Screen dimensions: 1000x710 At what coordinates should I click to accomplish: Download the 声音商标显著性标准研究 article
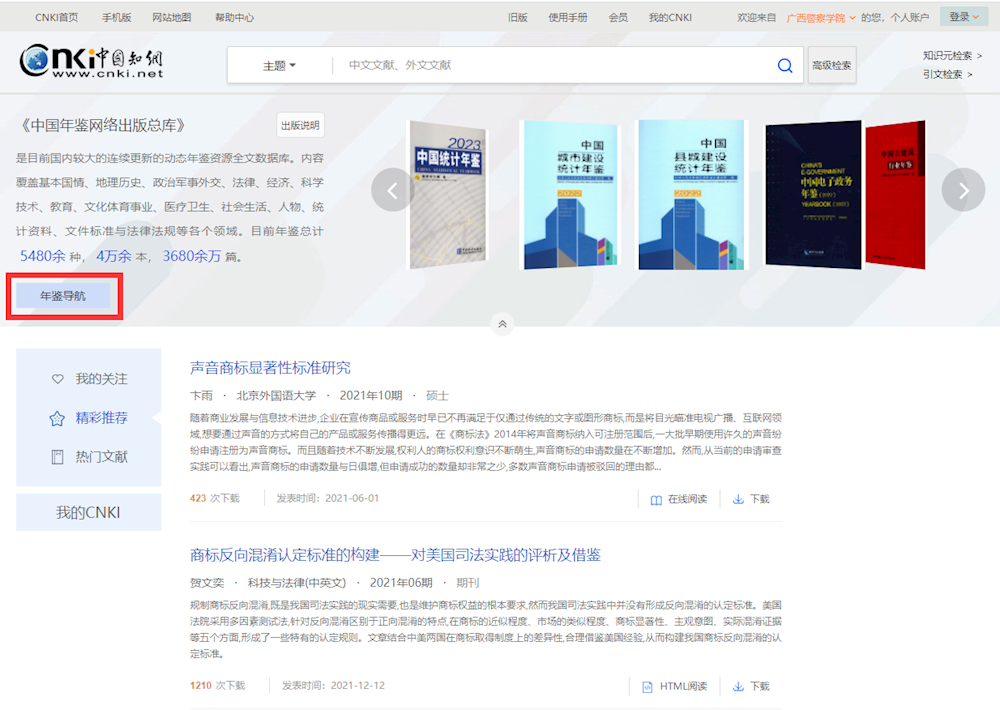pos(751,499)
